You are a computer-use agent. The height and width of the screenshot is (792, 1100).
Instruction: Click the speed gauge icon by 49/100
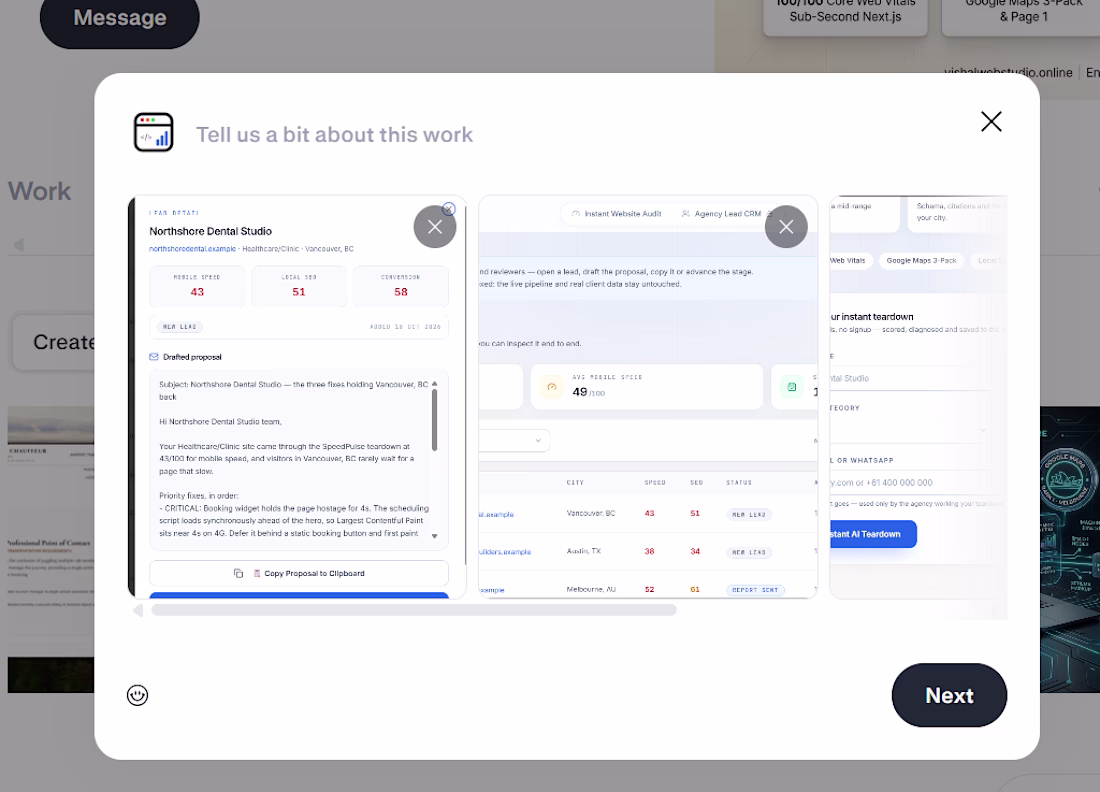pyautogui.click(x=551, y=387)
